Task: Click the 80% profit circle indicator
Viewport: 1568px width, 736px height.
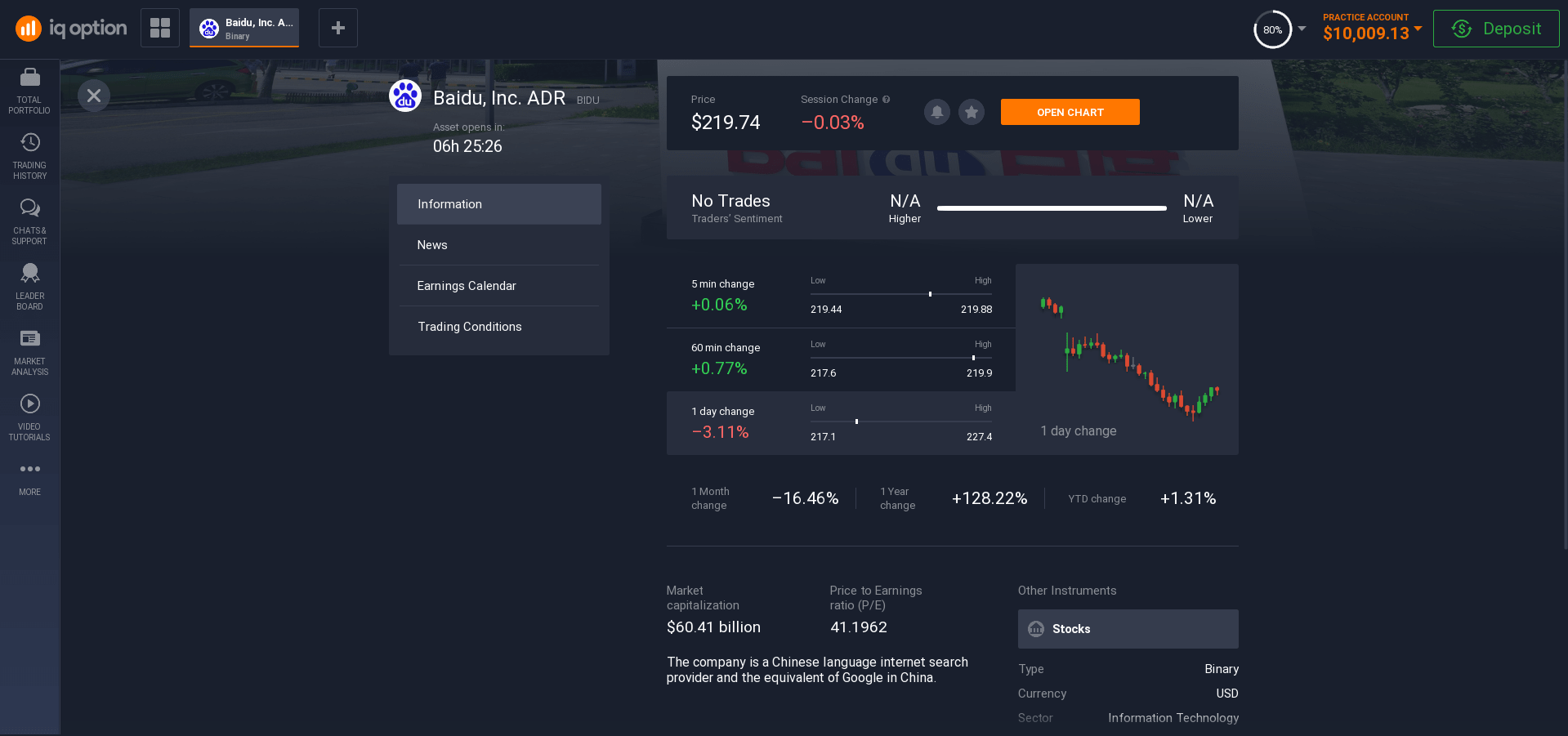Action: [1273, 29]
